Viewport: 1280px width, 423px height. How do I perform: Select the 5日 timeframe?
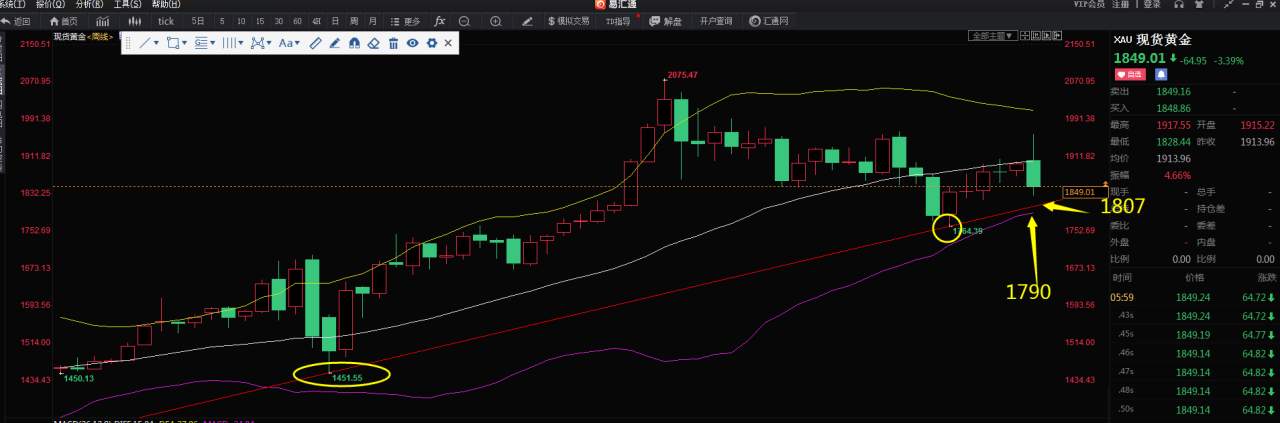coord(198,21)
